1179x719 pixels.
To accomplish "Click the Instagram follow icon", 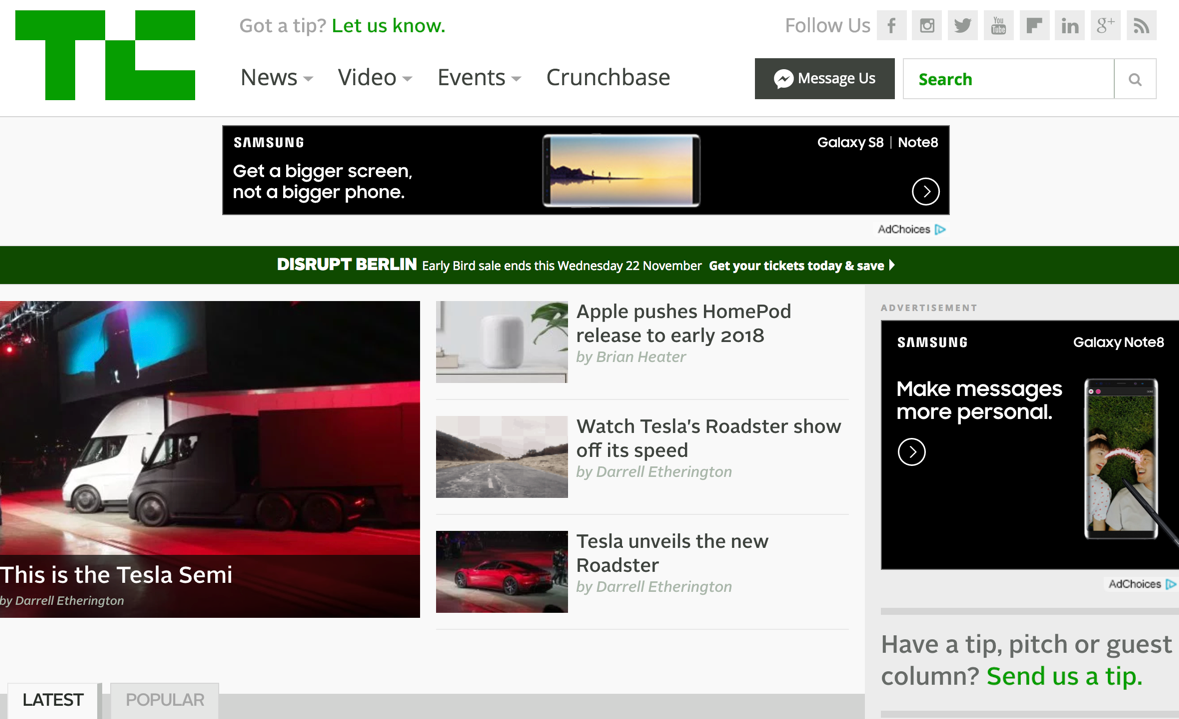I will pyautogui.click(x=927, y=26).
